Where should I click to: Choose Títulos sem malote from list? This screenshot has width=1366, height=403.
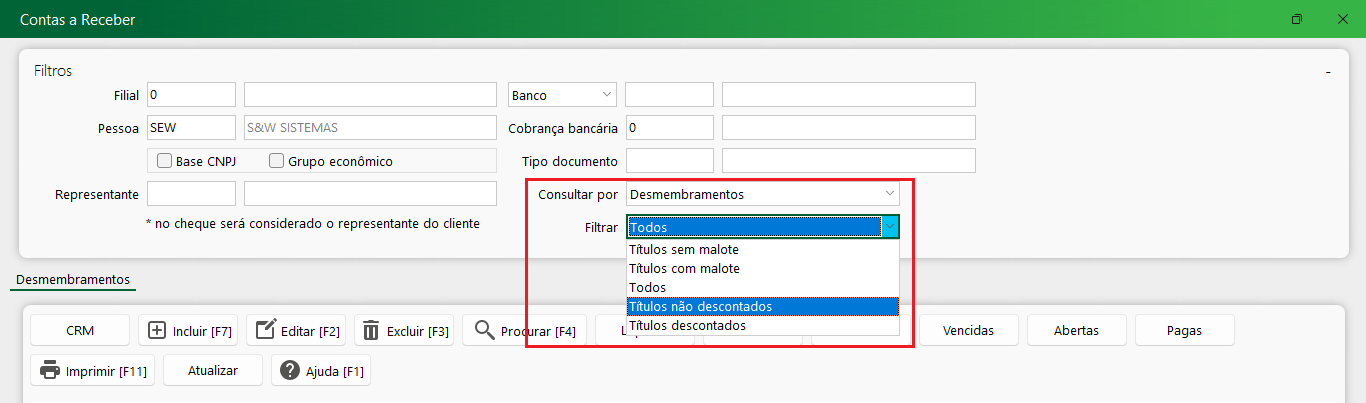pos(685,250)
